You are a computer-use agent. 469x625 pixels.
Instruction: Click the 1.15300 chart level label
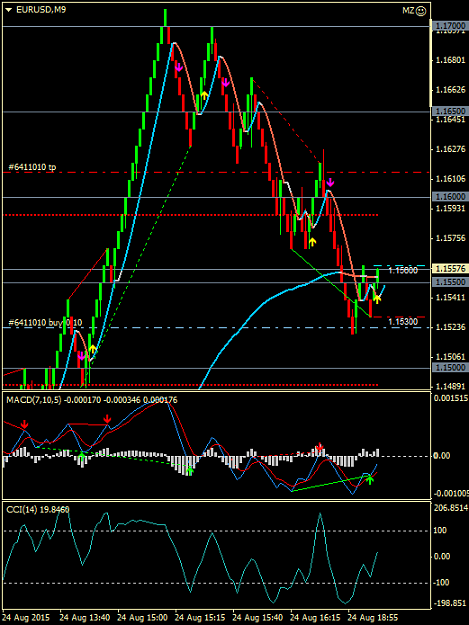[403, 322]
